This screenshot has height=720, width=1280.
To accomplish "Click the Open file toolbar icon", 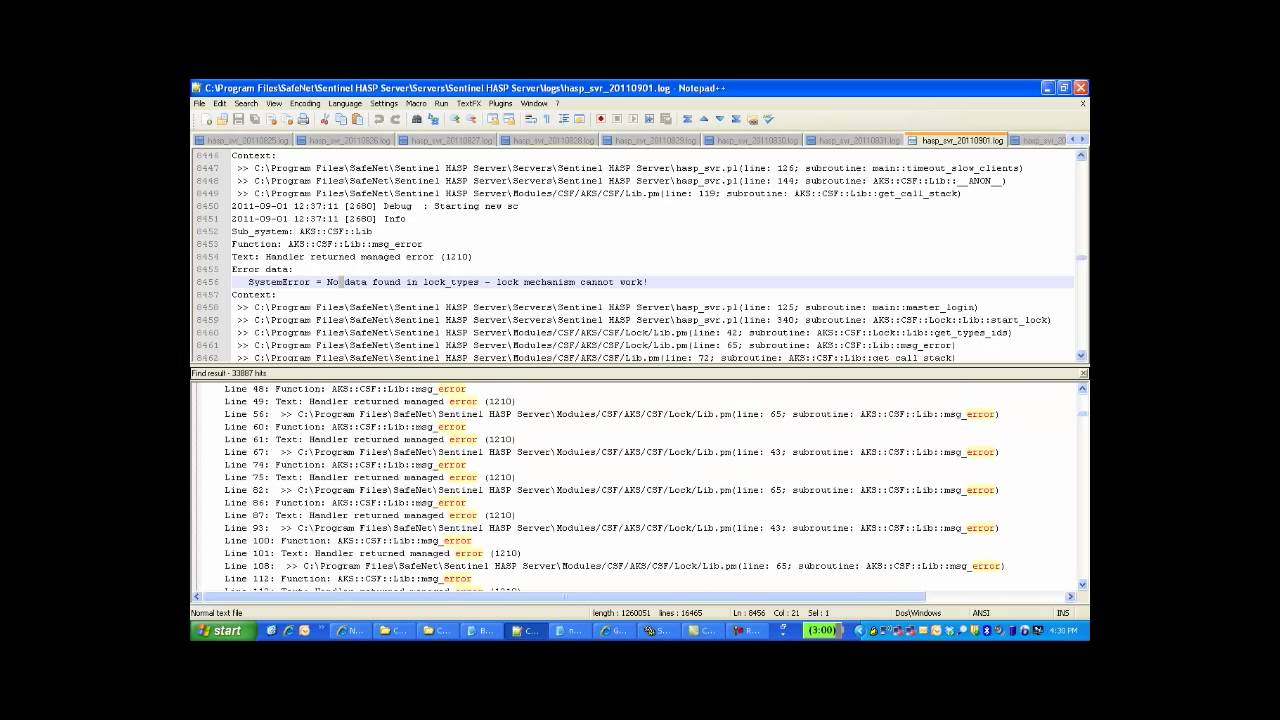I will (x=221, y=119).
